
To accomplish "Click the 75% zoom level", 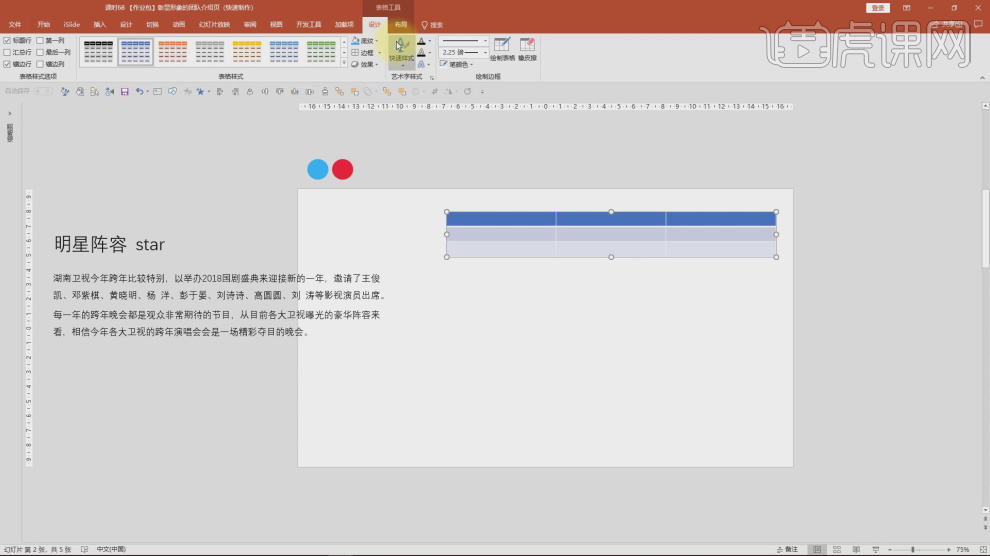I will [x=963, y=550].
